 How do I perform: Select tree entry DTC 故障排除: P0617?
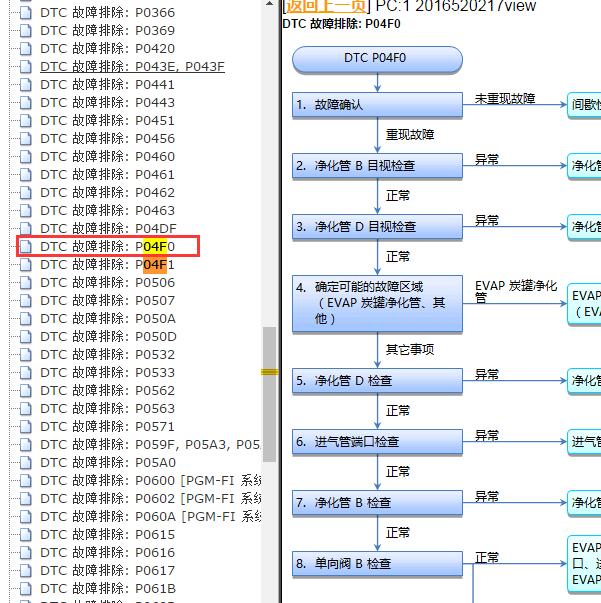(107, 571)
